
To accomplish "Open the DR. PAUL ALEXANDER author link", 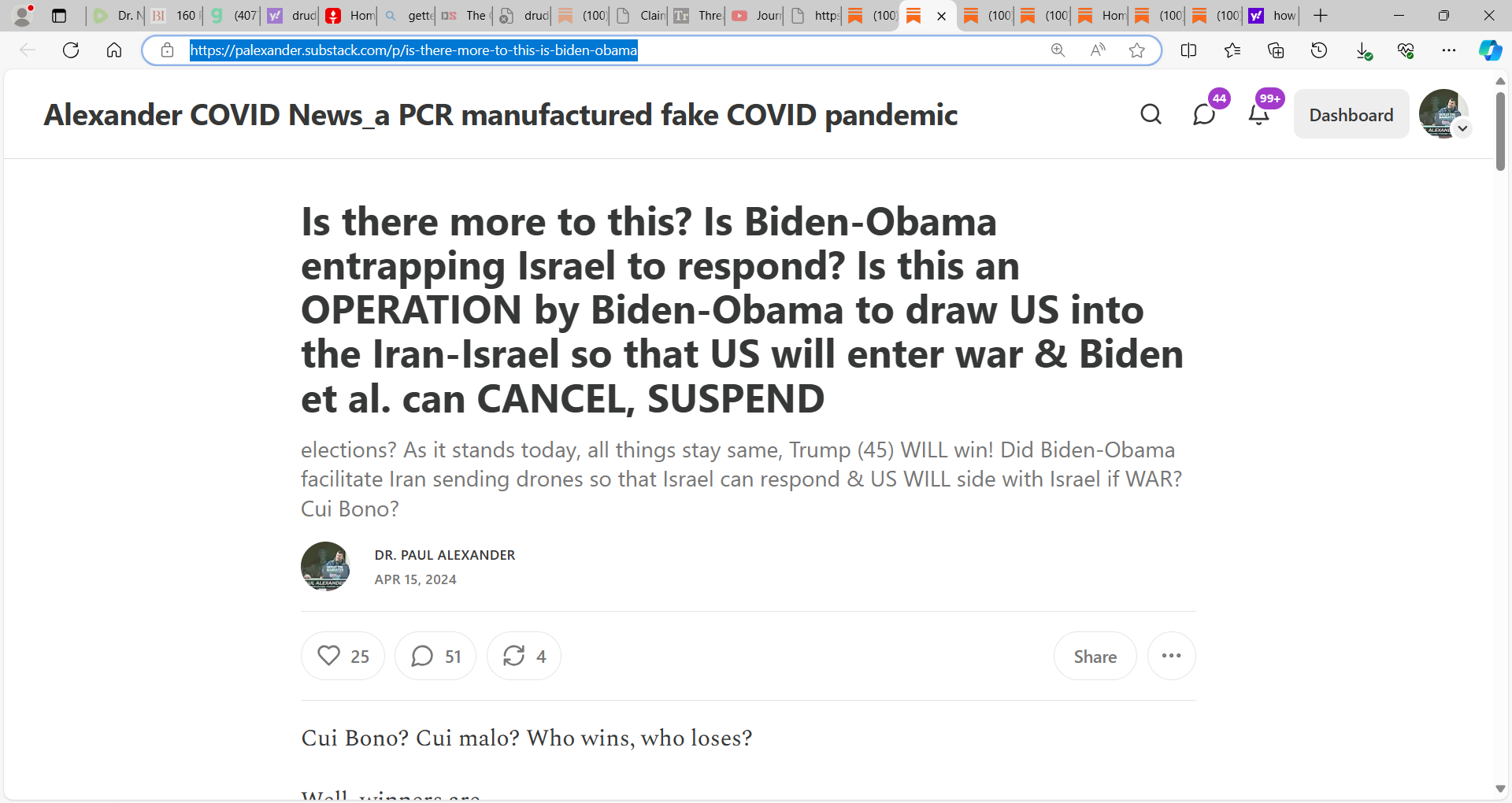I will coord(445,555).
